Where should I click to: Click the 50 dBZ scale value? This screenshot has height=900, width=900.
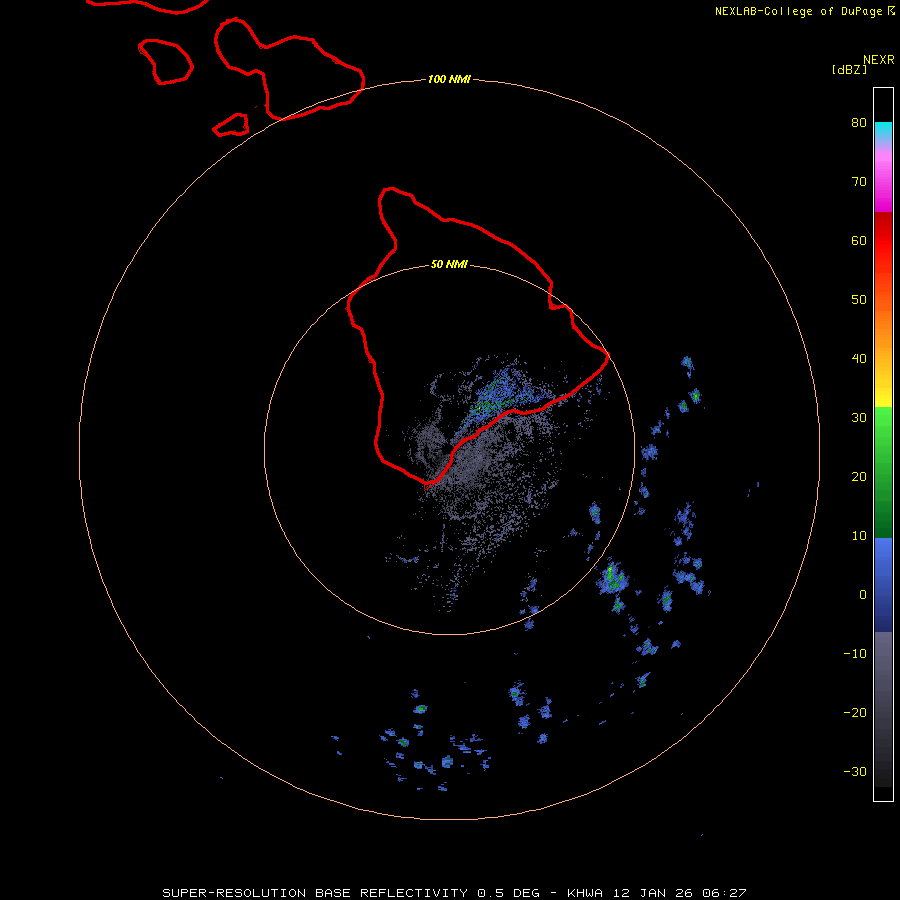click(859, 300)
